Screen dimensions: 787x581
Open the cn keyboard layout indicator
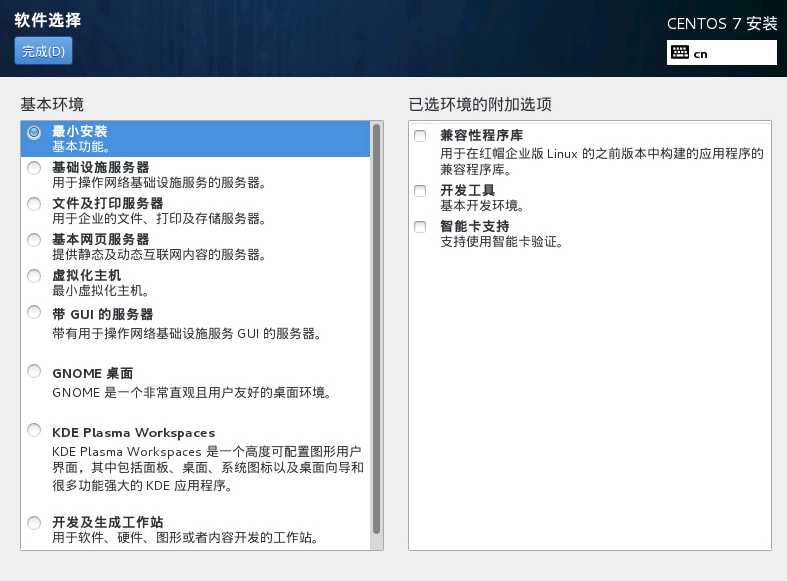pyautogui.click(x=721, y=53)
